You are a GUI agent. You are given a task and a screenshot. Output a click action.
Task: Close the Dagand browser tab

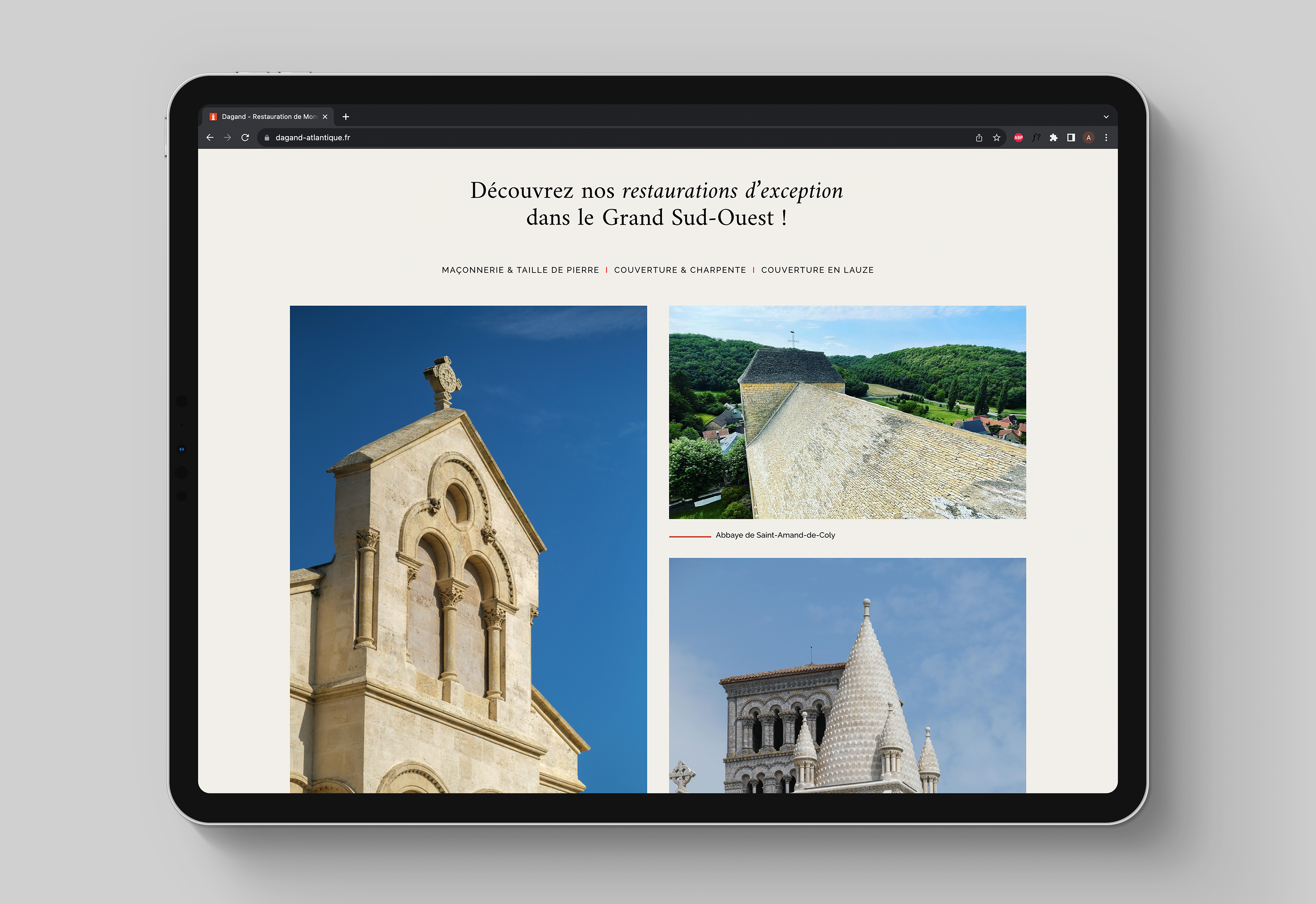325,117
